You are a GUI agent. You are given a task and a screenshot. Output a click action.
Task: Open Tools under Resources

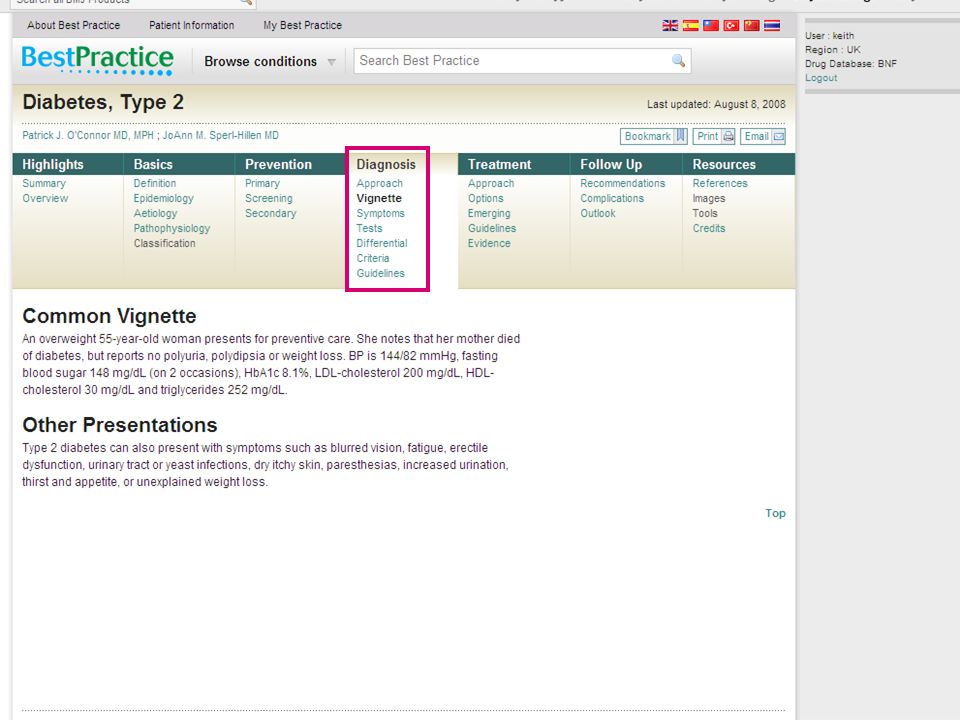(705, 213)
